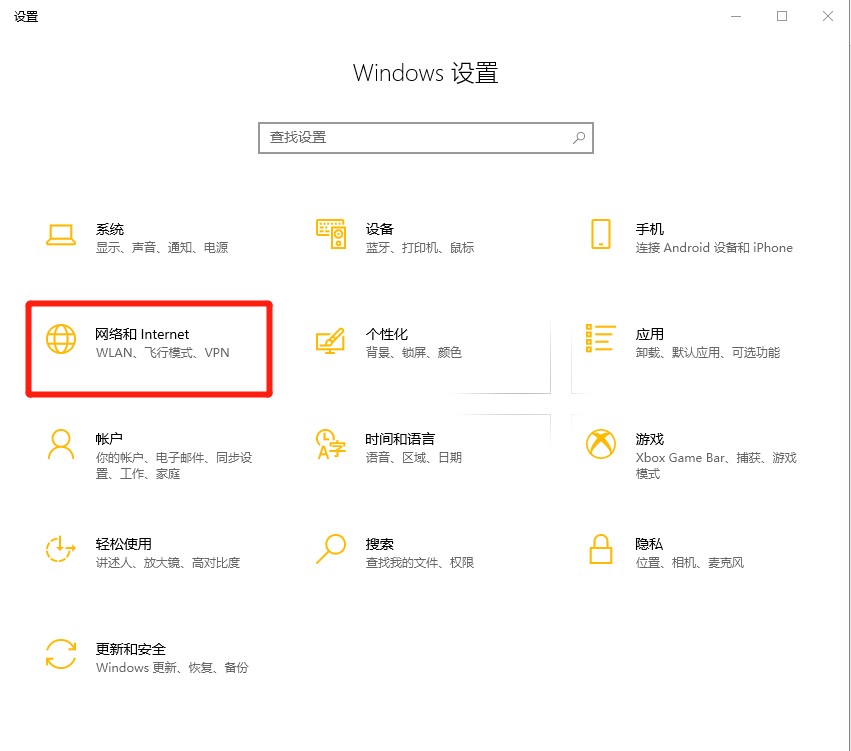The image size is (851, 751).
Task: Open the Search magnifier category icon
Action: click(x=331, y=549)
